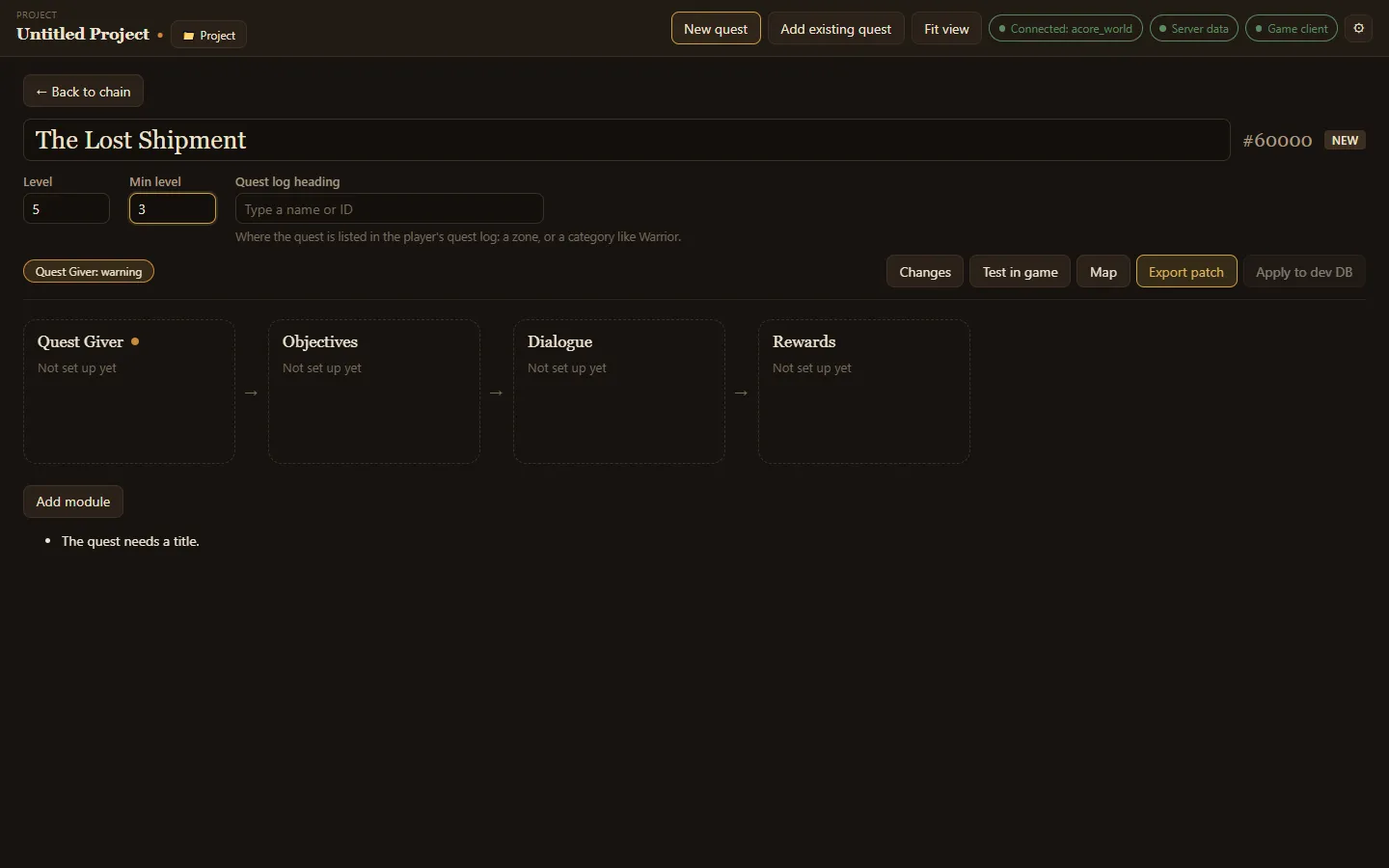Click Add existing quest
This screenshot has width=1389, height=868.
tap(835, 29)
